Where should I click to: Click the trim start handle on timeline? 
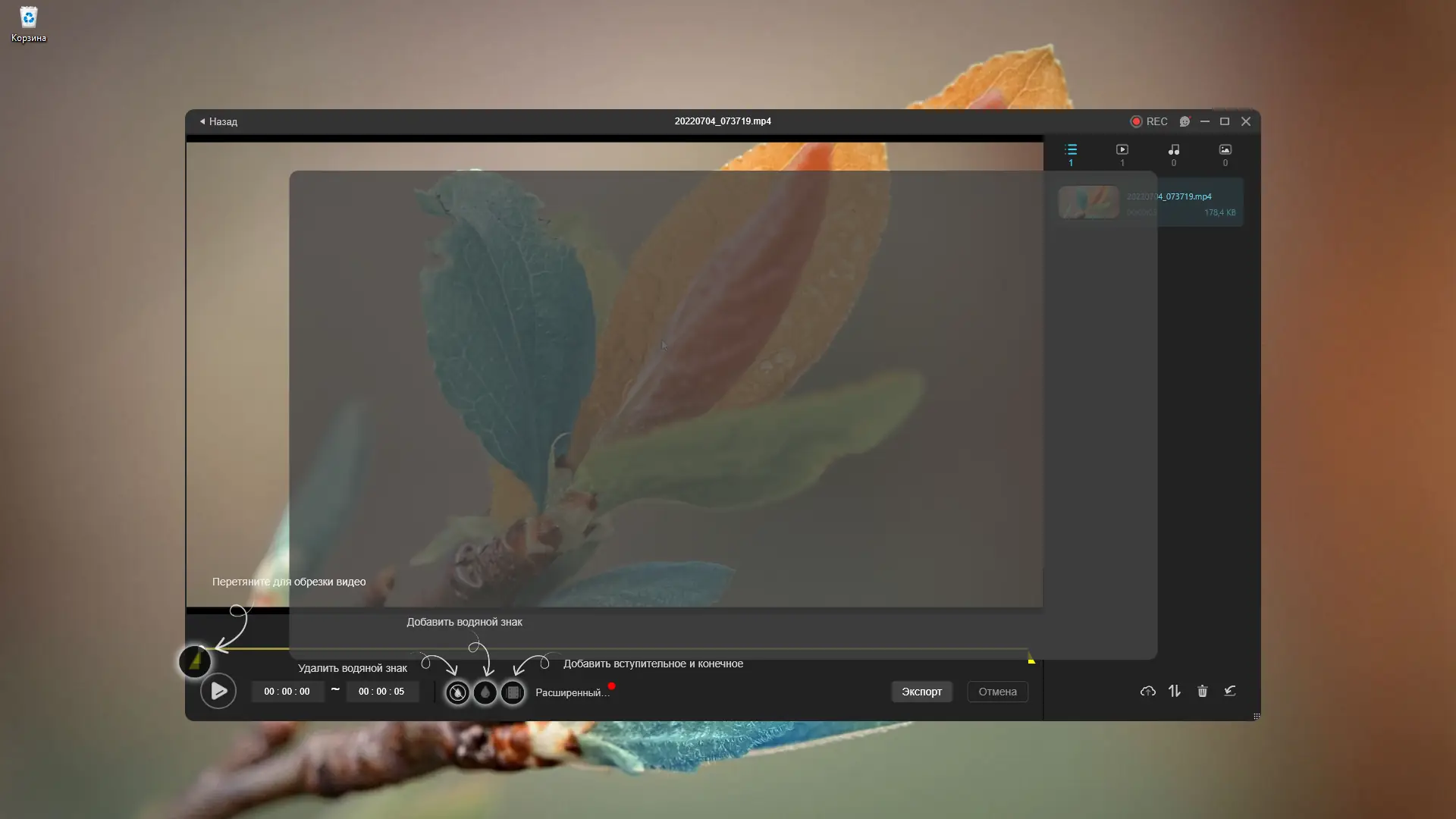pos(195,661)
